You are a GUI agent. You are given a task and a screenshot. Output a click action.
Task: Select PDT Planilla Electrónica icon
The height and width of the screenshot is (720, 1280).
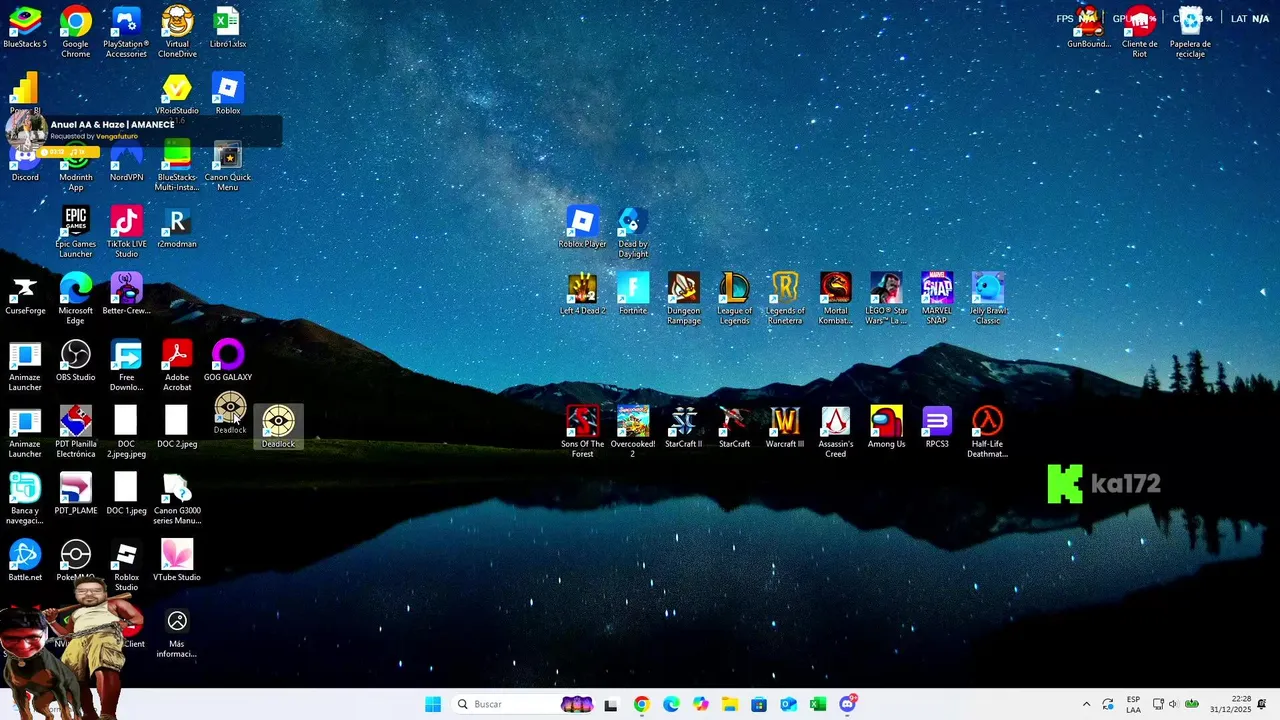coord(76,432)
